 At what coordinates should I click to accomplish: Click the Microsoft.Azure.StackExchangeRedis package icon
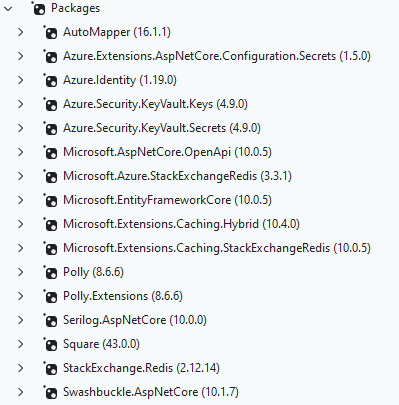(50, 176)
